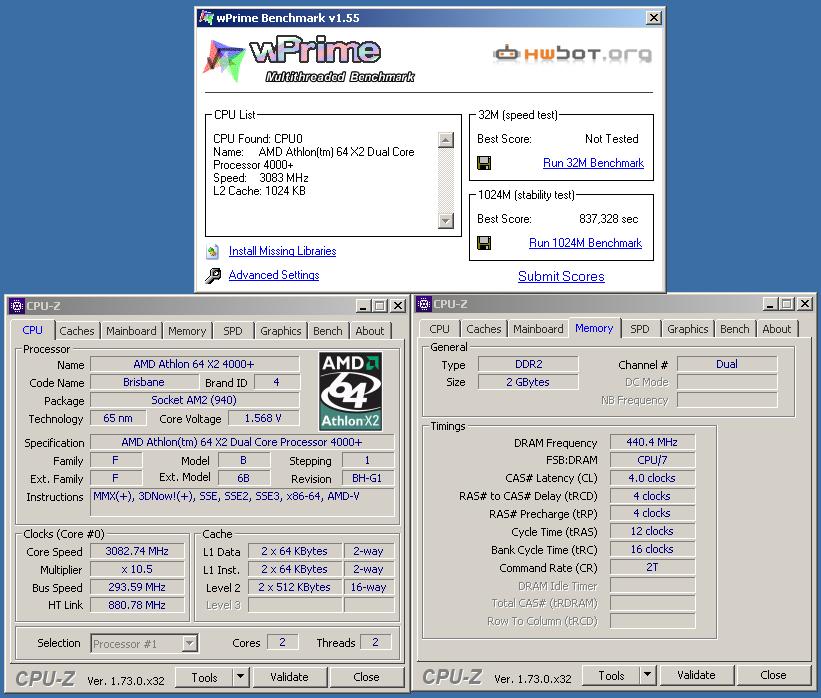Viewport: 821px width, 698px height.
Task: Click Code Name value Brisbane
Action: (144, 382)
